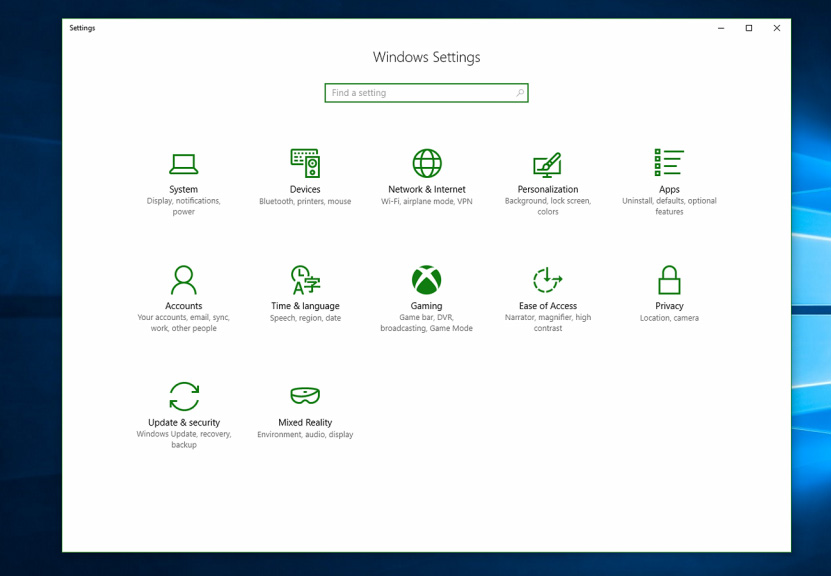Open the Mixed Reality headset icon
Image resolution: width=831 pixels, height=576 pixels.
coord(305,395)
